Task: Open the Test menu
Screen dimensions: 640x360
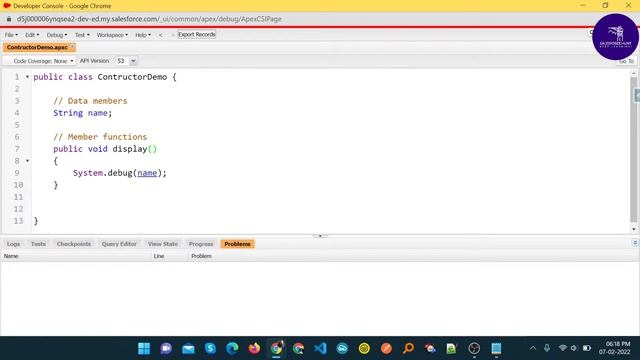Action: click(82, 35)
